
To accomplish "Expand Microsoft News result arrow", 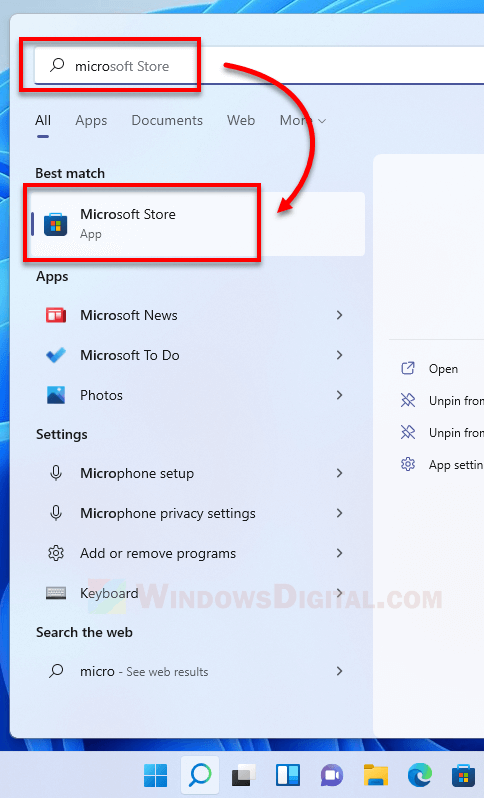I will [339, 316].
